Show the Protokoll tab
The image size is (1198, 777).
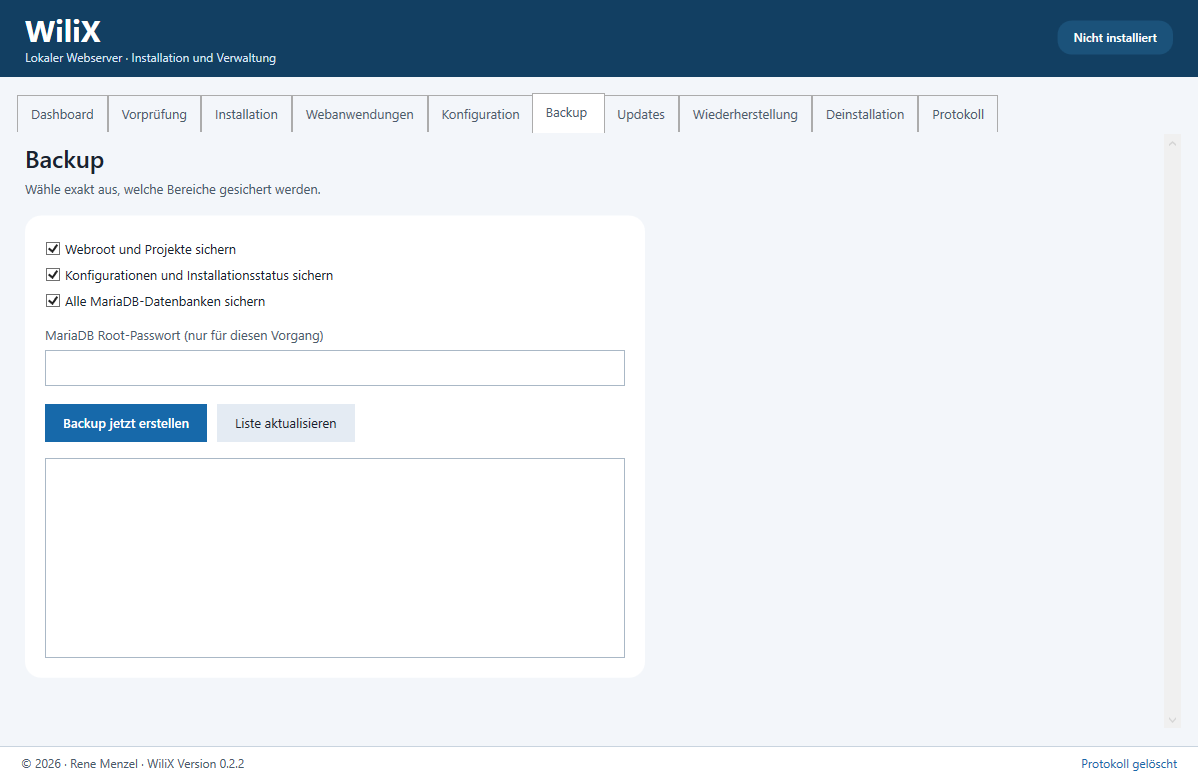point(958,114)
